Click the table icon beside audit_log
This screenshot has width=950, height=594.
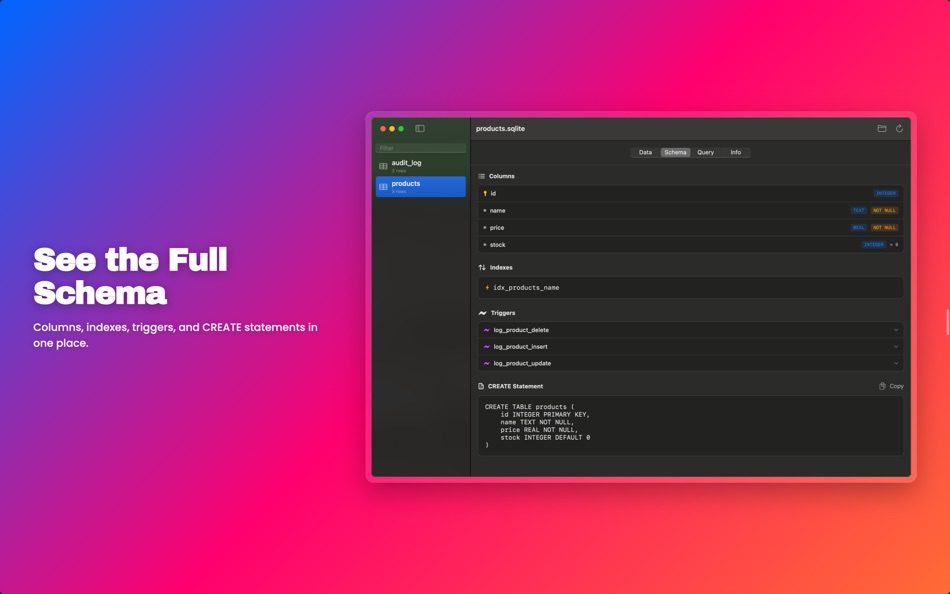(x=382, y=164)
